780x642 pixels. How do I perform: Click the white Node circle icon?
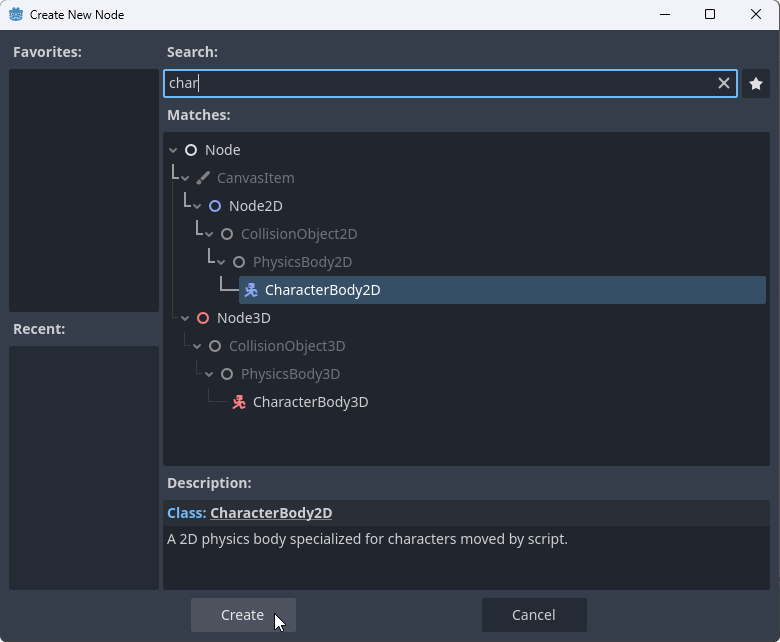click(x=191, y=150)
